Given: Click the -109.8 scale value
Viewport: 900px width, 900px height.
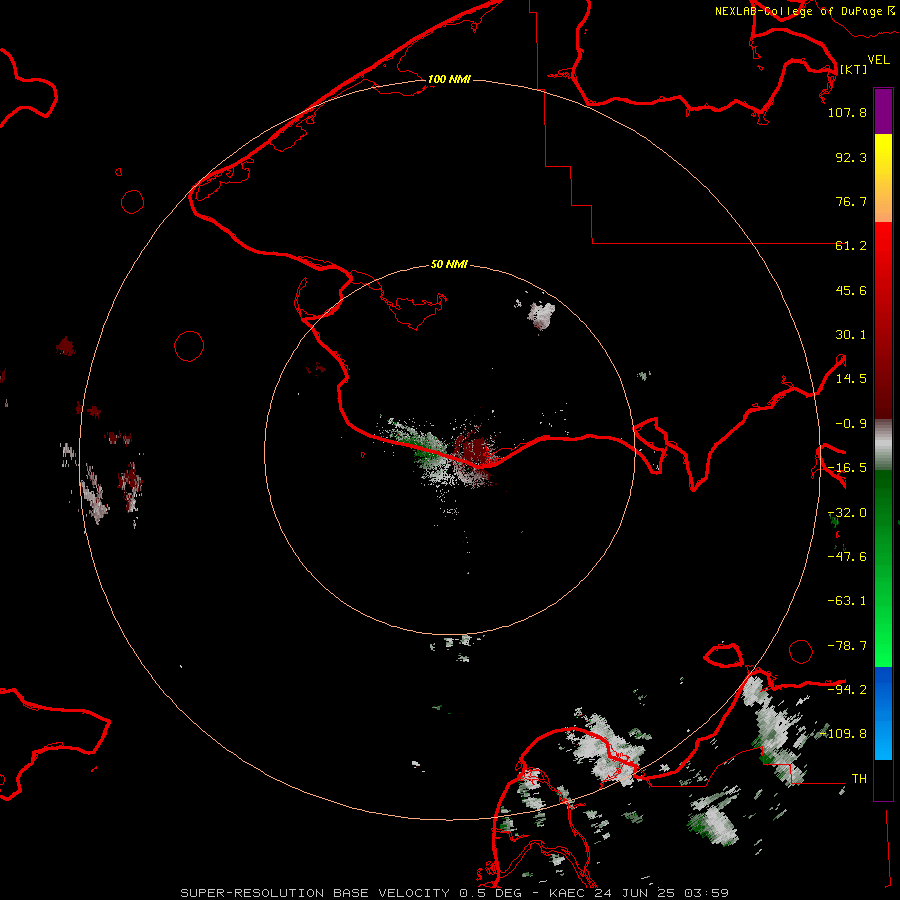Looking at the screenshot, I should pos(844,734).
